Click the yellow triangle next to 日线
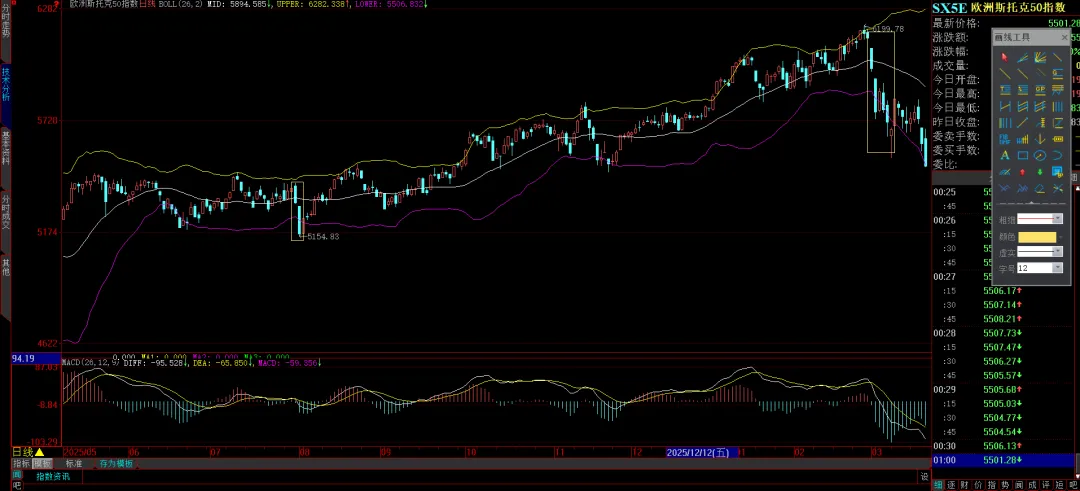 point(39,452)
